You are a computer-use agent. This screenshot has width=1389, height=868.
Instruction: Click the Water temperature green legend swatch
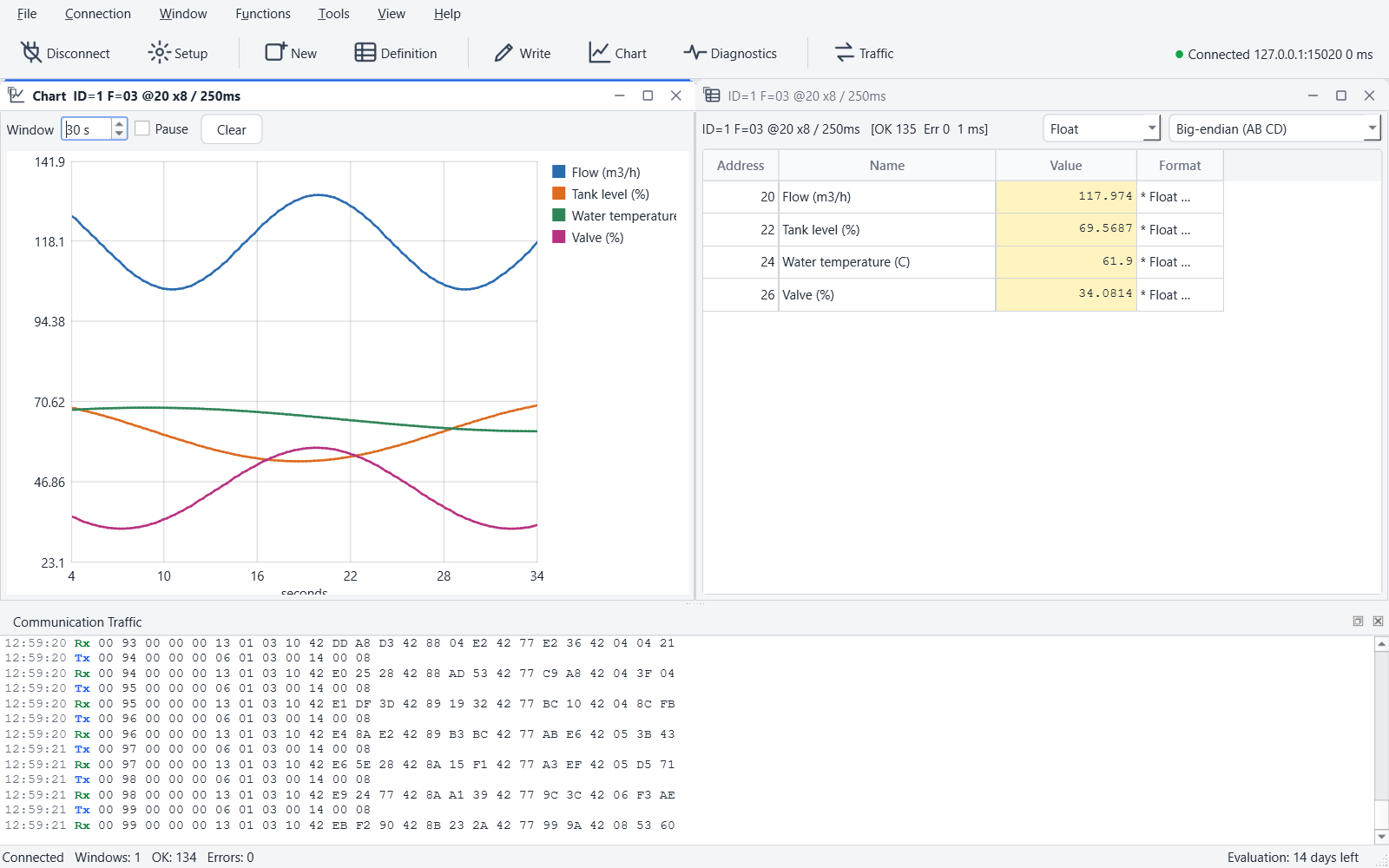559,215
